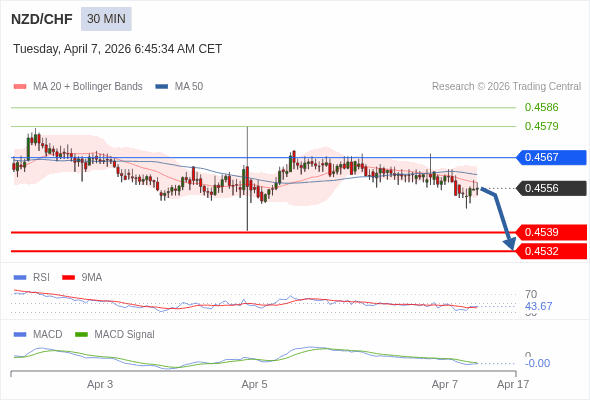
Task: Click the RSI legend label
Action: tap(41, 278)
